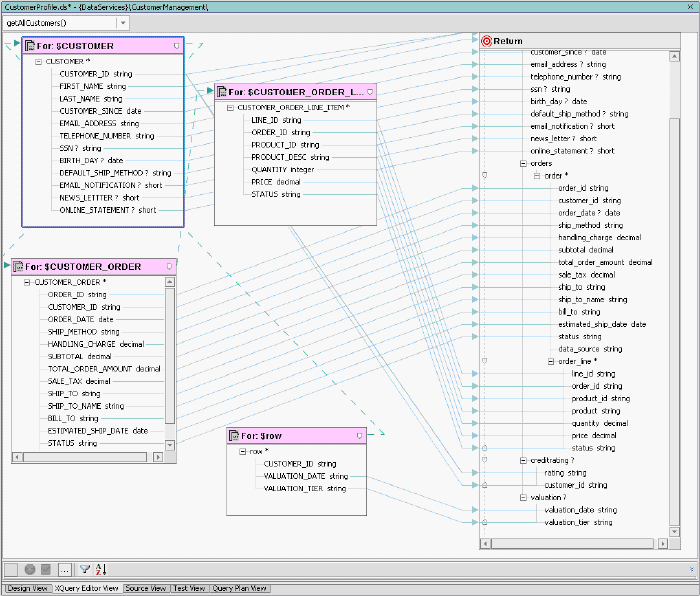
Task: Select telephone_number ? string in Return
Action: pyautogui.click(x=575, y=77)
